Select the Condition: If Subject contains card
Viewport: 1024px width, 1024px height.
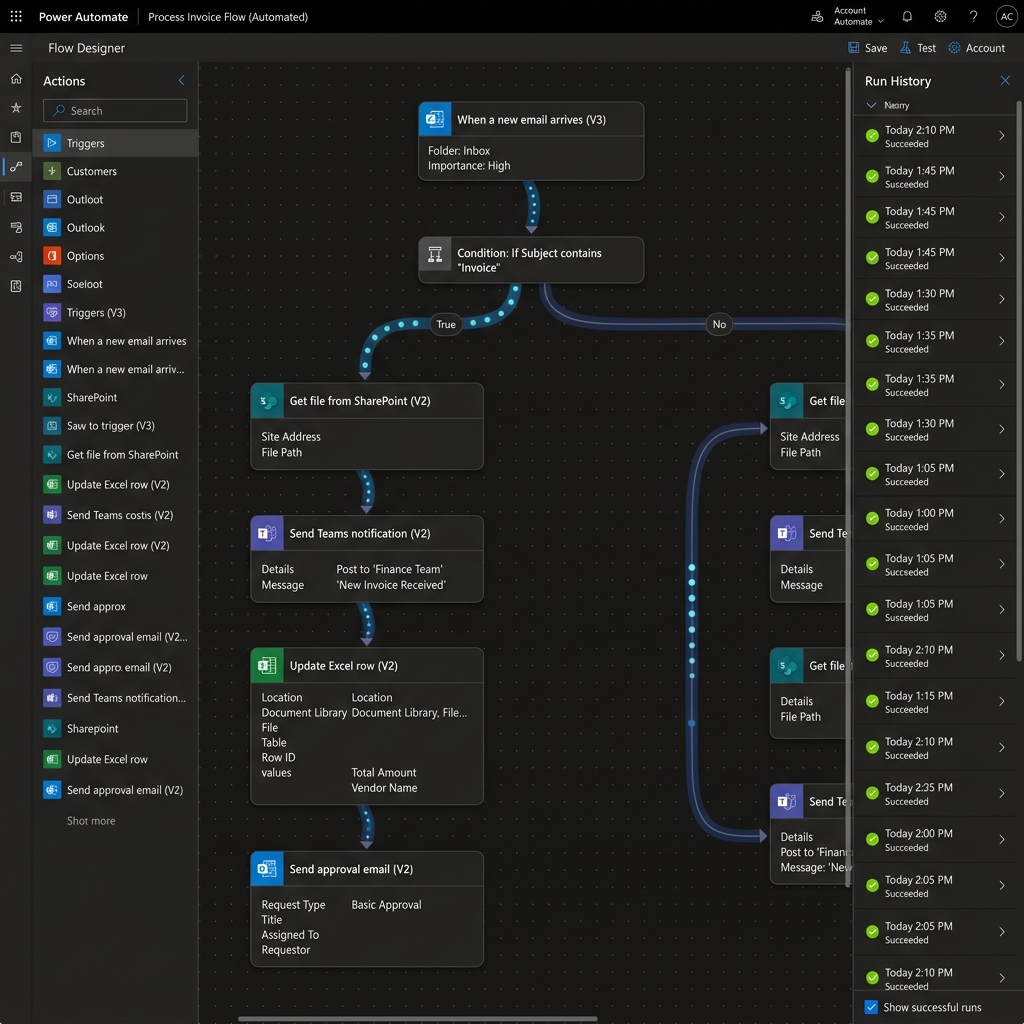coord(531,260)
